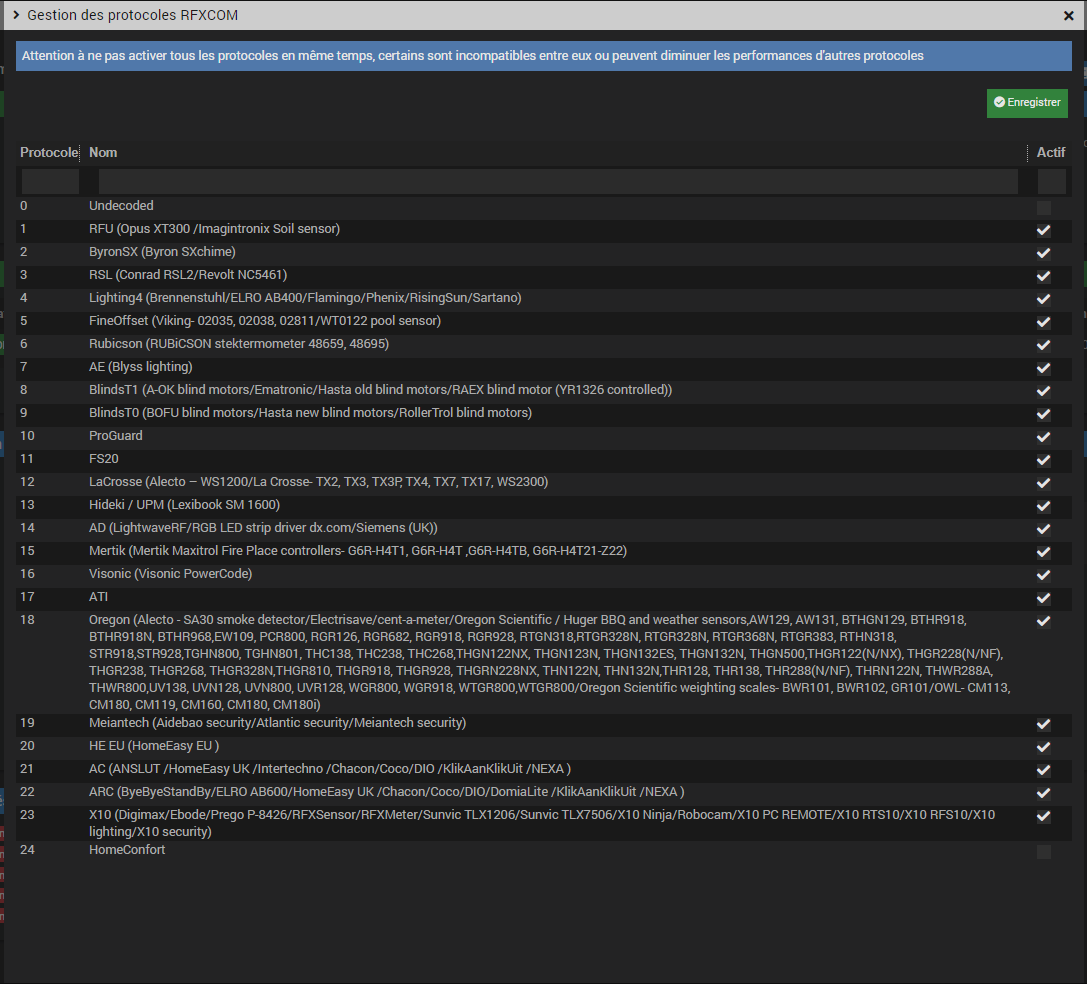Click the ARC ByeByeStandBy row name
1087x984 pixels.
tap(387, 791)
